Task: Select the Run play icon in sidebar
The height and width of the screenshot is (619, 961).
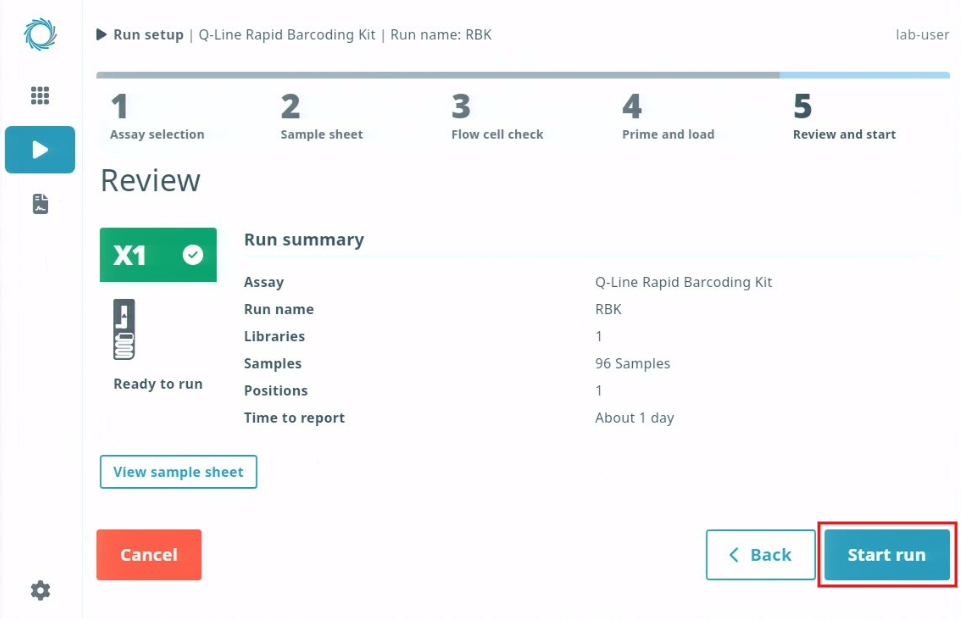Action: [40, 150]
